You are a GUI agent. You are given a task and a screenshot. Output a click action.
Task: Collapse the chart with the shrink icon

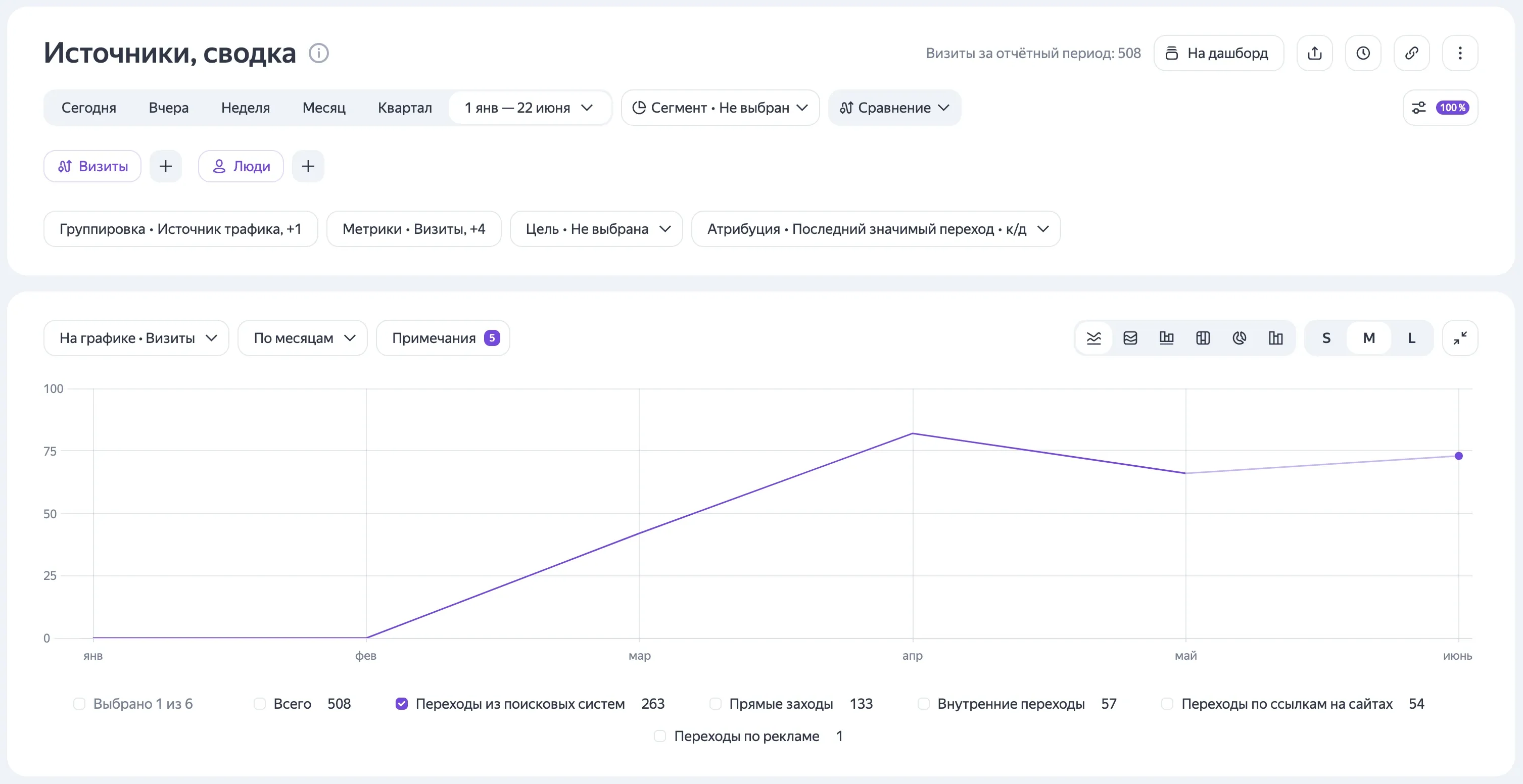1460,338
